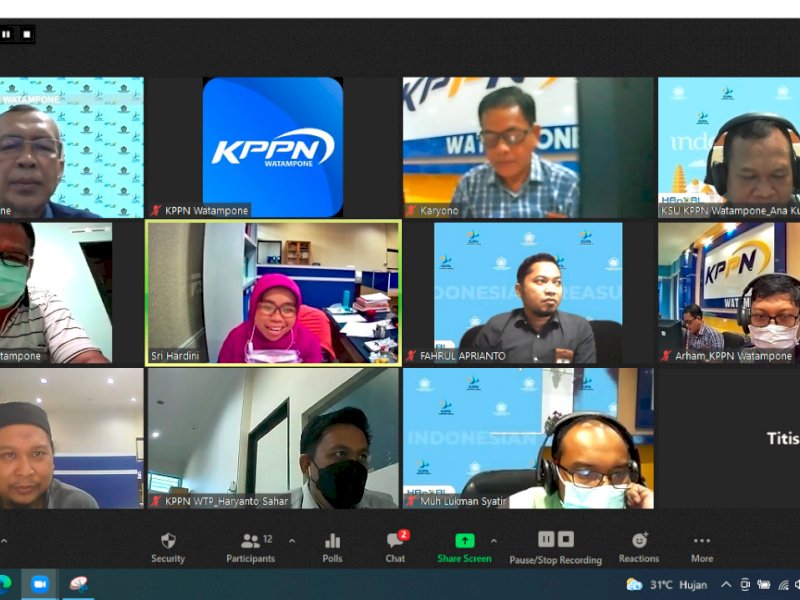
Task: Click the Sri Hardini name label
Action: 174,356
